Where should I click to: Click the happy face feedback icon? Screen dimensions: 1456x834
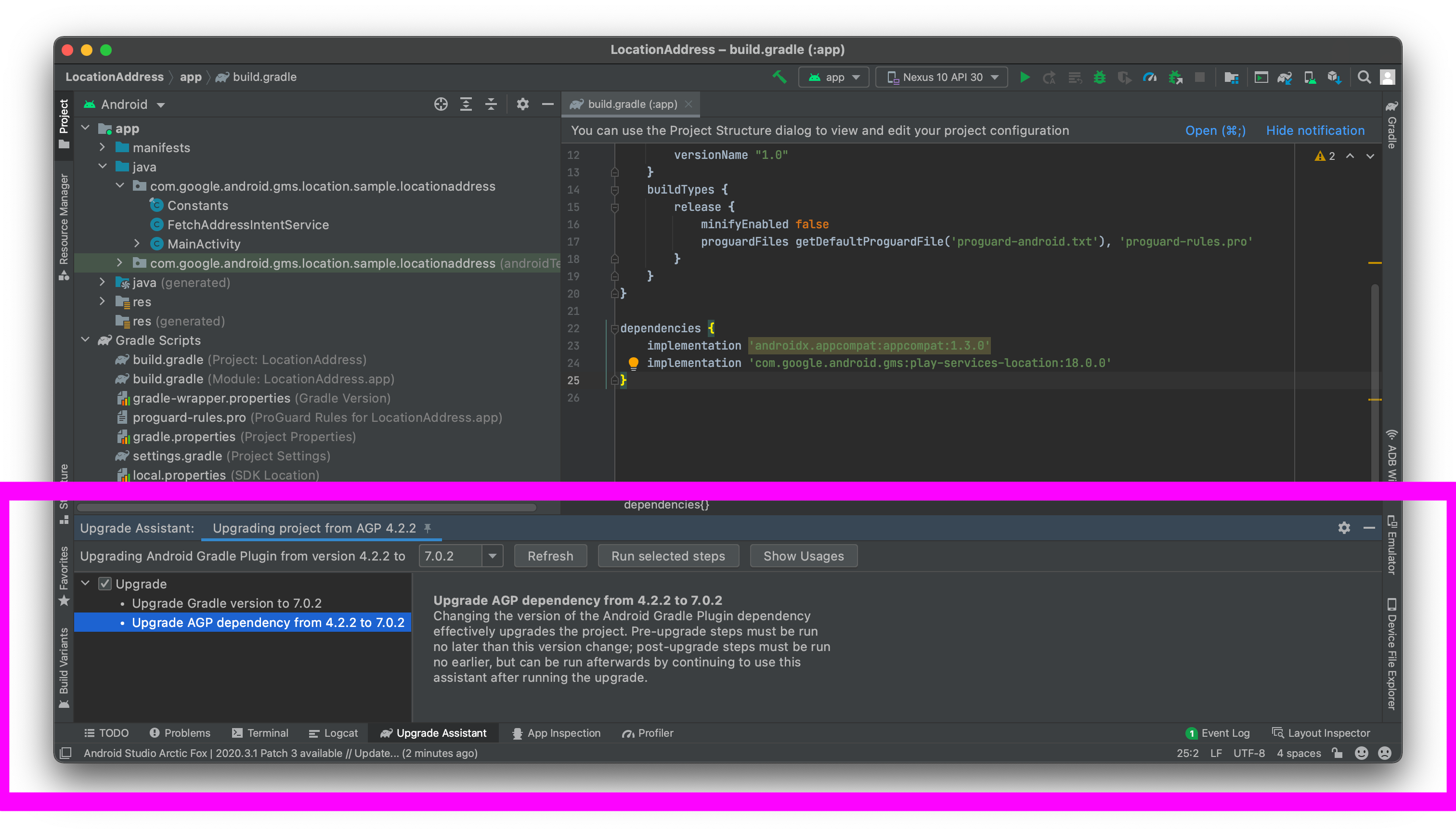pos(1362,753)
